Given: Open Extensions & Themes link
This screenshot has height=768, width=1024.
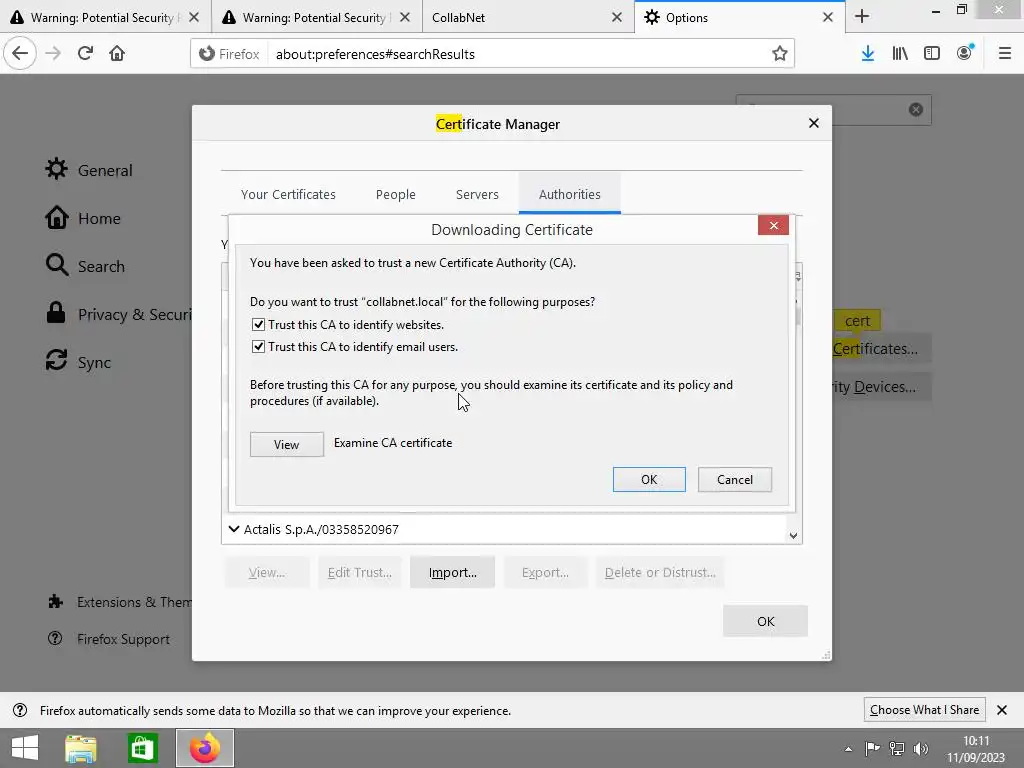Looking at the screenshot, I should coord(120,601).
